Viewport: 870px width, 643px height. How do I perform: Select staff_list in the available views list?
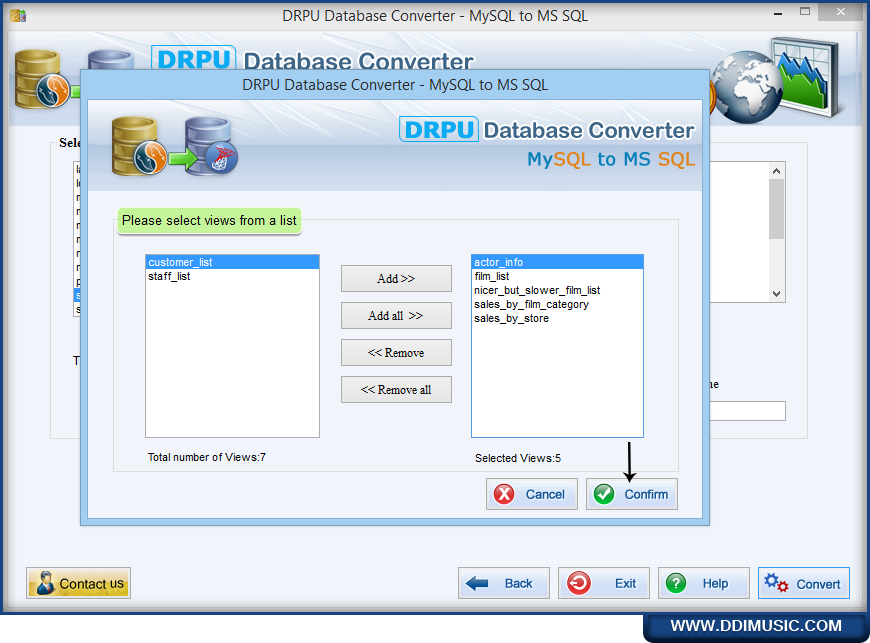(x=232, y=276)
